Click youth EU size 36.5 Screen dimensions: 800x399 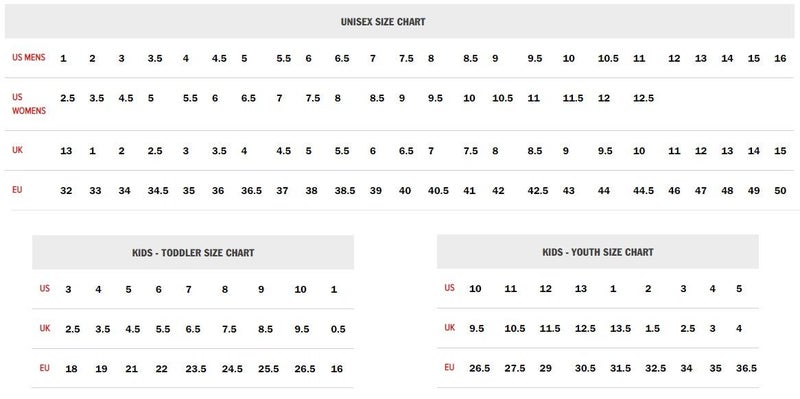[746, 368]
